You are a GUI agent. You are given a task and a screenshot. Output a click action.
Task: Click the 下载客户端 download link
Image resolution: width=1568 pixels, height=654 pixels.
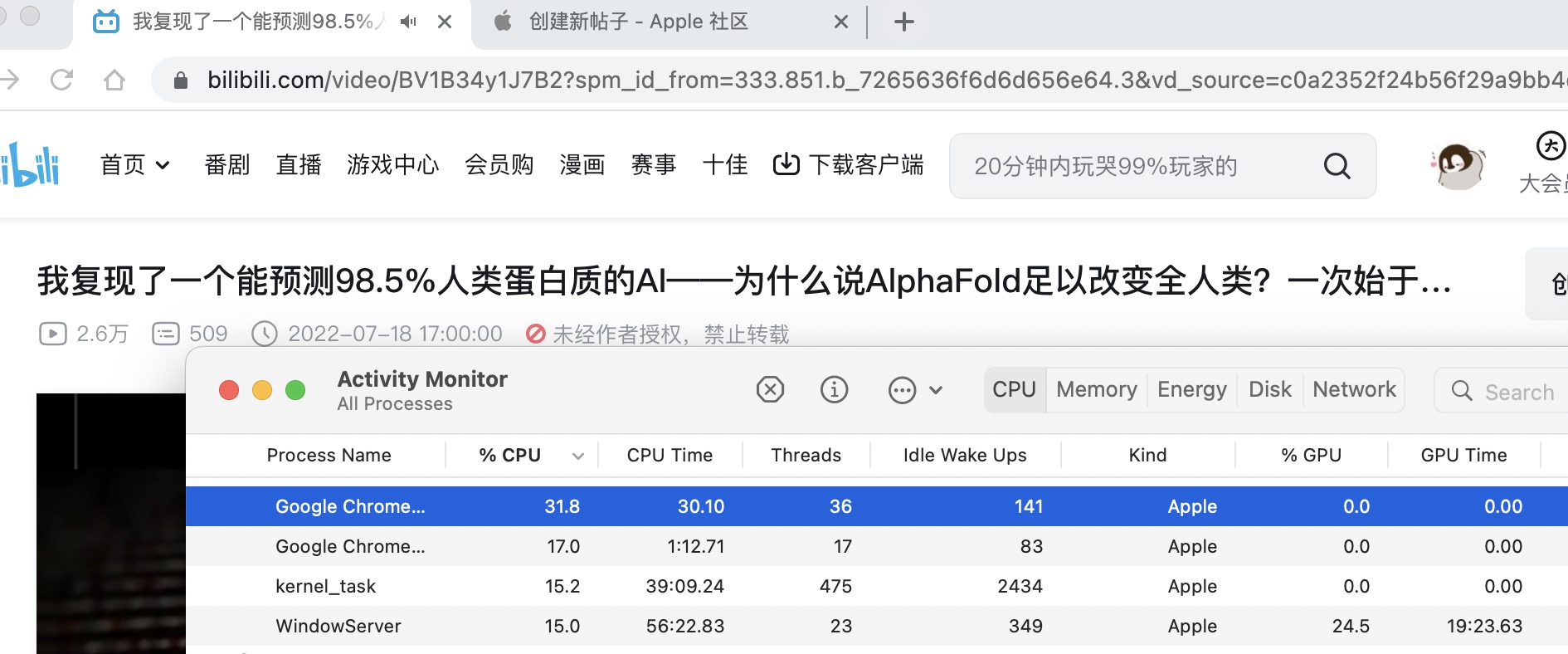pyautogui.click(x=848, y=165)
